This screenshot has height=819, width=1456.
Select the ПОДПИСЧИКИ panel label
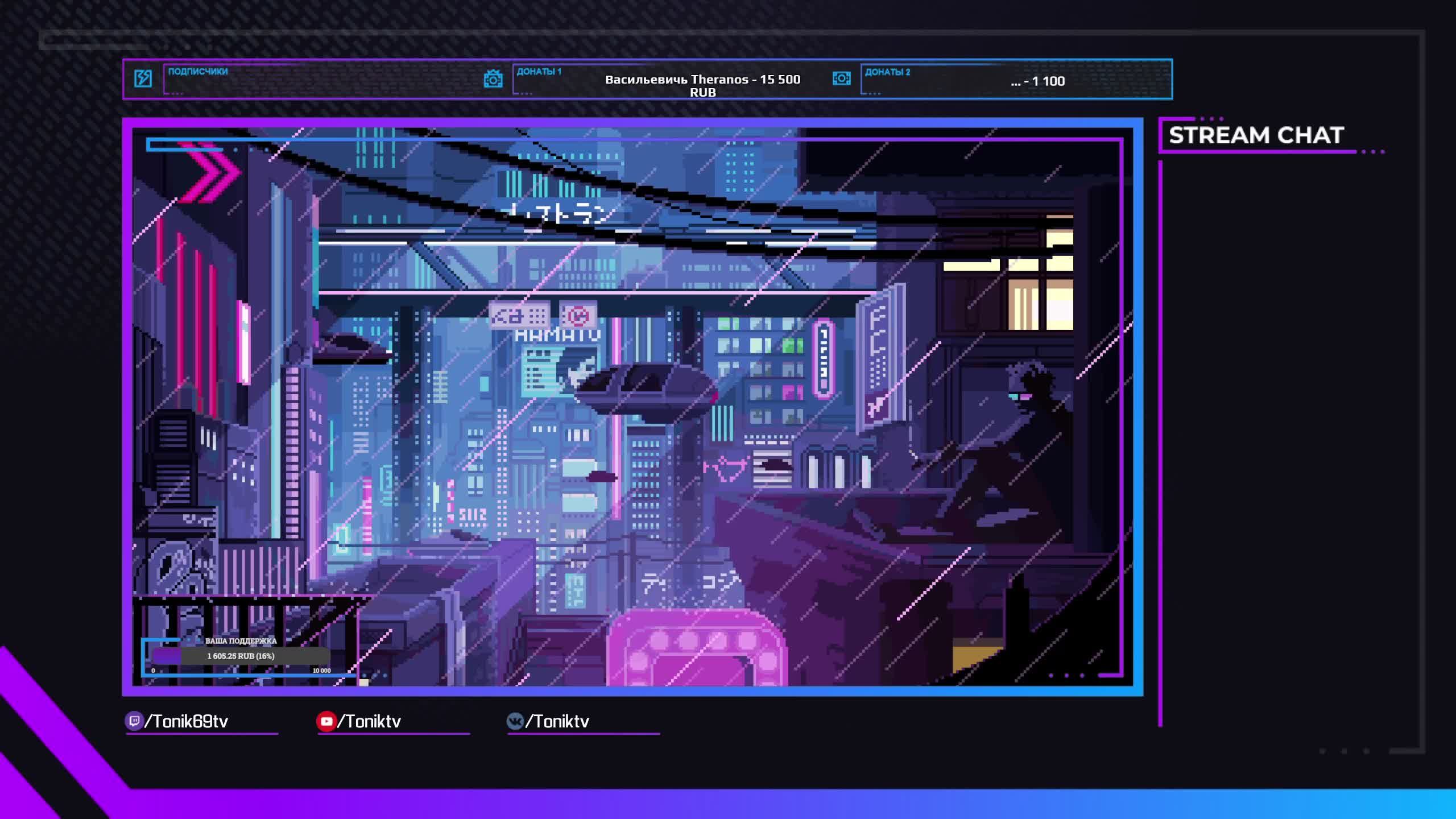[198, 72]
